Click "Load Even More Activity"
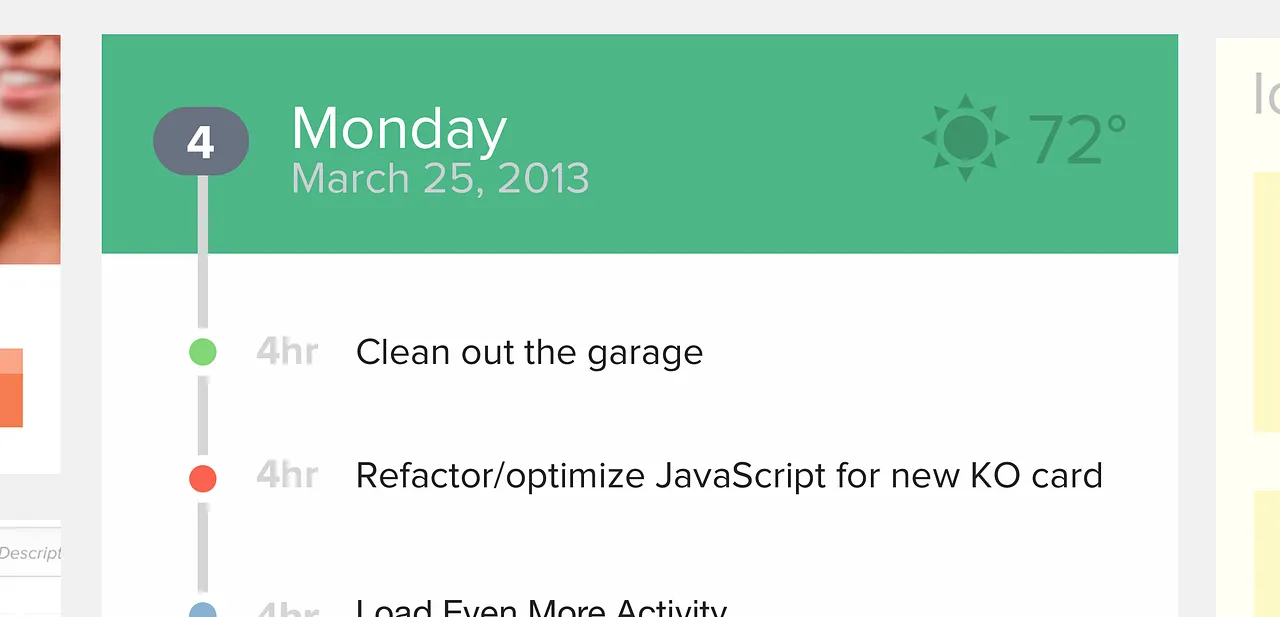This screenshot has height=617, width=1280. point(541,608)
